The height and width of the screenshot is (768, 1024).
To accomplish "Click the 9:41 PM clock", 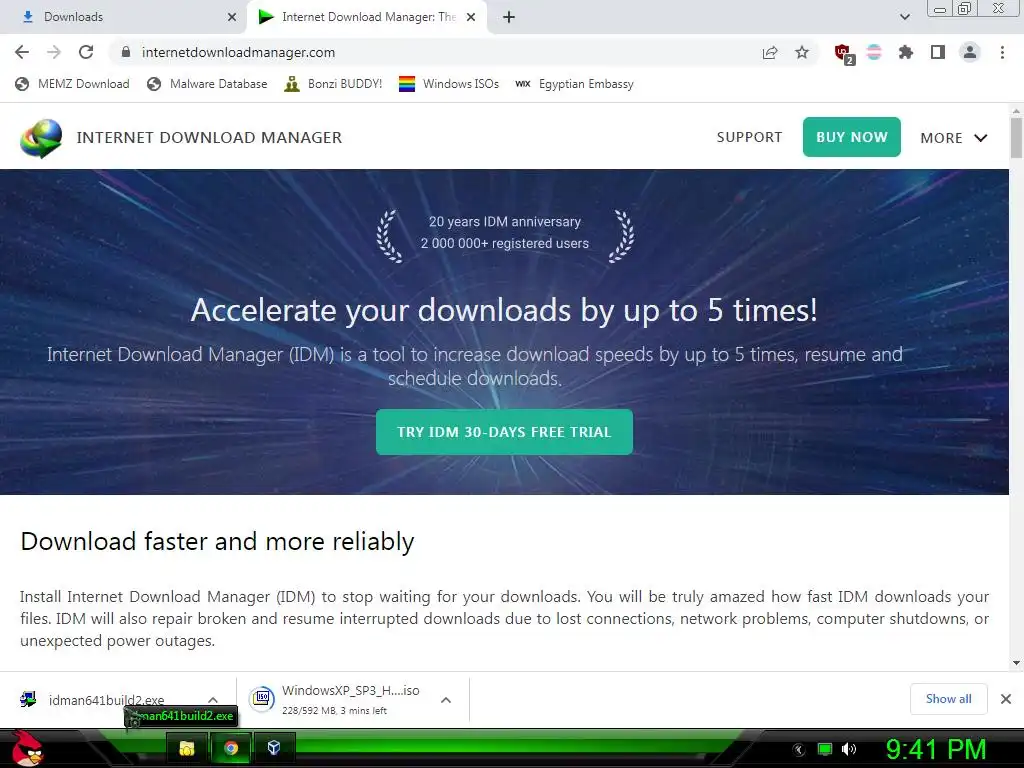I will (x=936, y=749).
